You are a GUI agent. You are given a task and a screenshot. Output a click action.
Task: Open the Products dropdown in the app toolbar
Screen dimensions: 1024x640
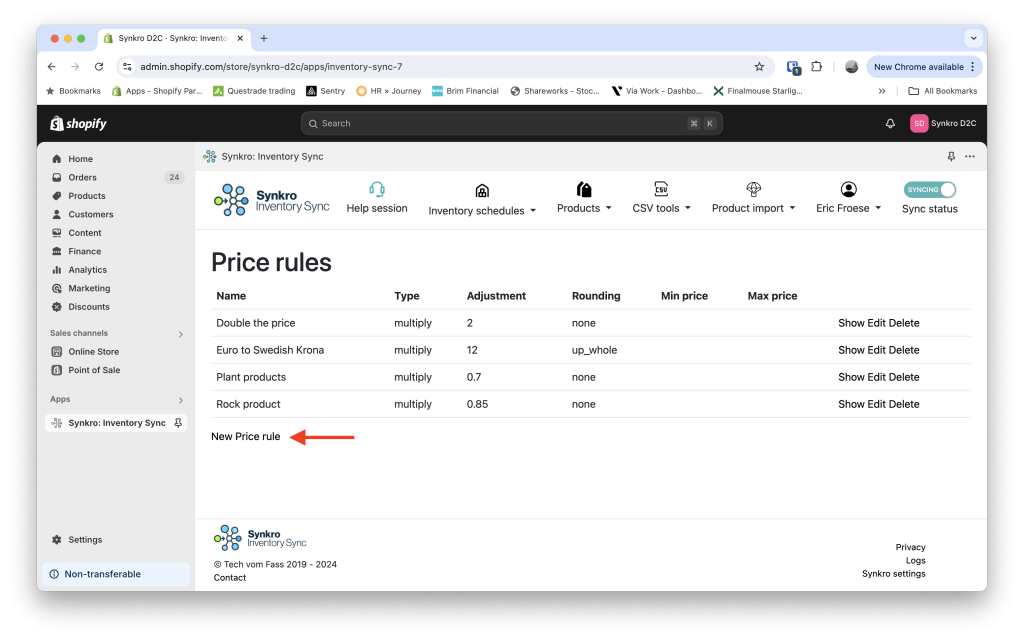pos(584,211)
